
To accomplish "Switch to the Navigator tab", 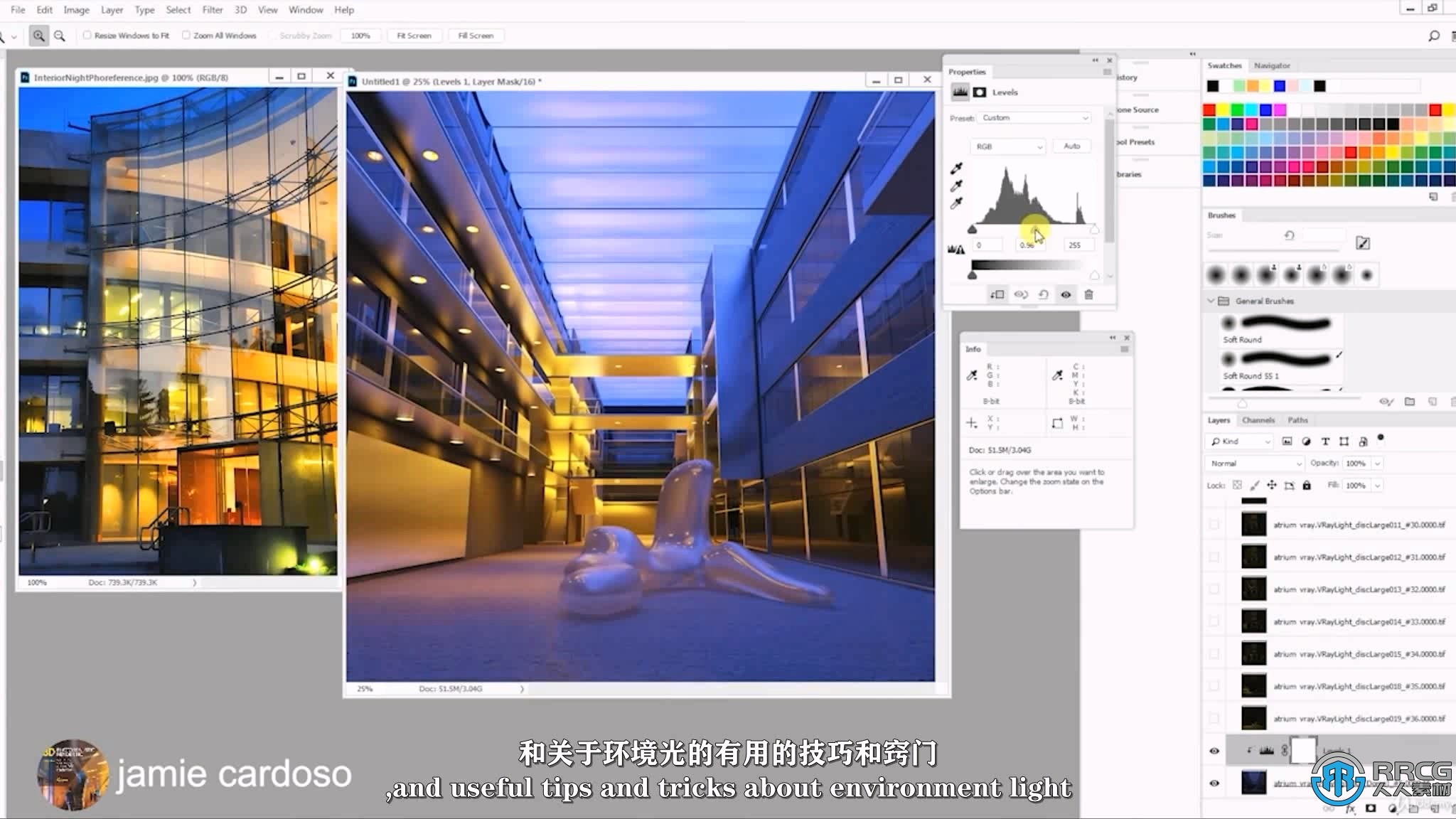I will pos(1272,65).
